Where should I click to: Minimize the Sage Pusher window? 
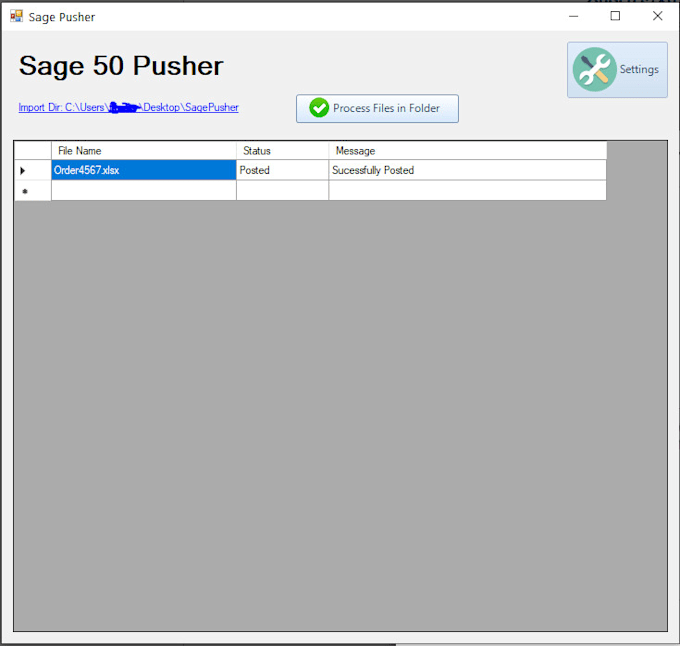[x=574, y=16]
